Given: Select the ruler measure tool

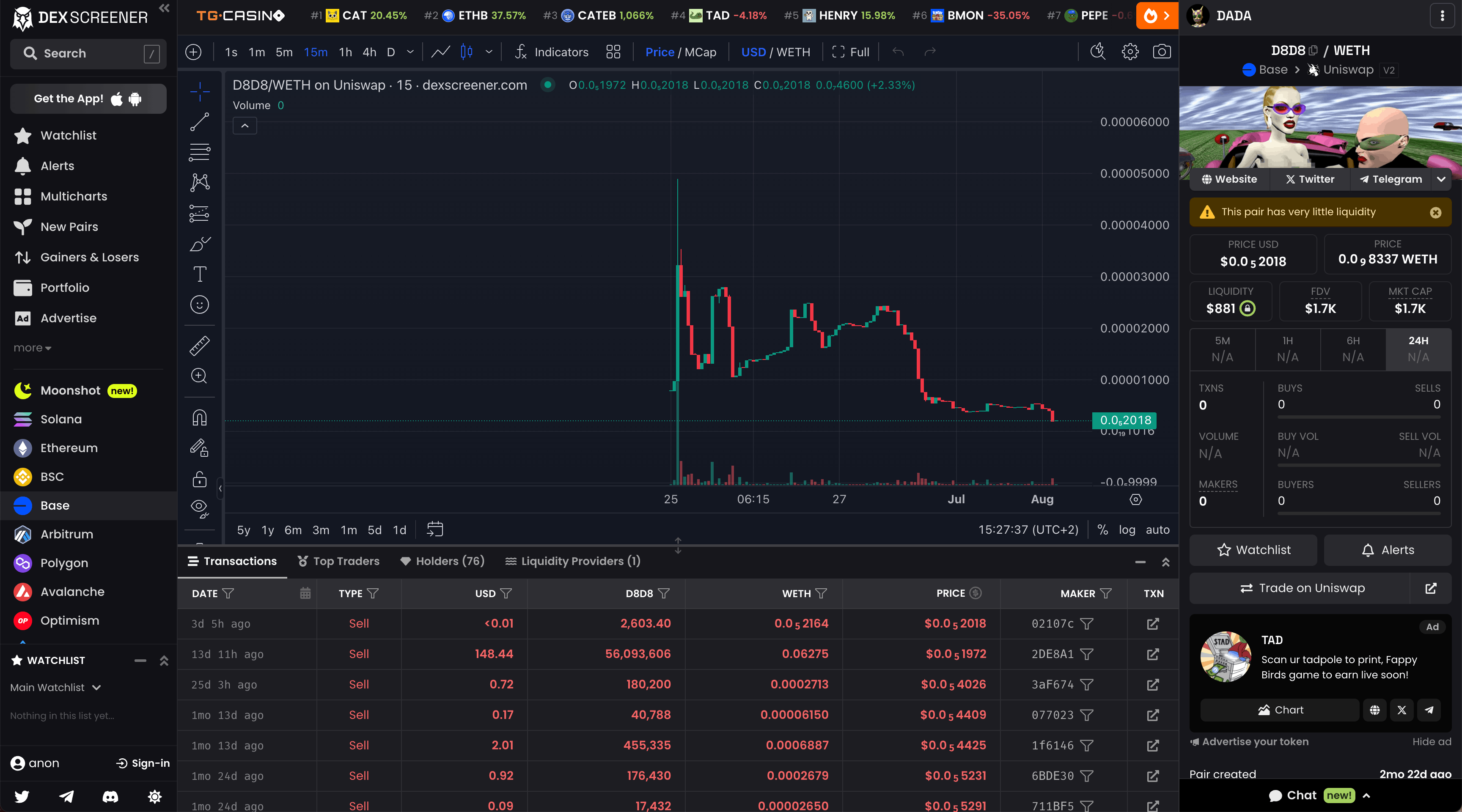Looking at the screenshot, I should (x=199, y=346).
